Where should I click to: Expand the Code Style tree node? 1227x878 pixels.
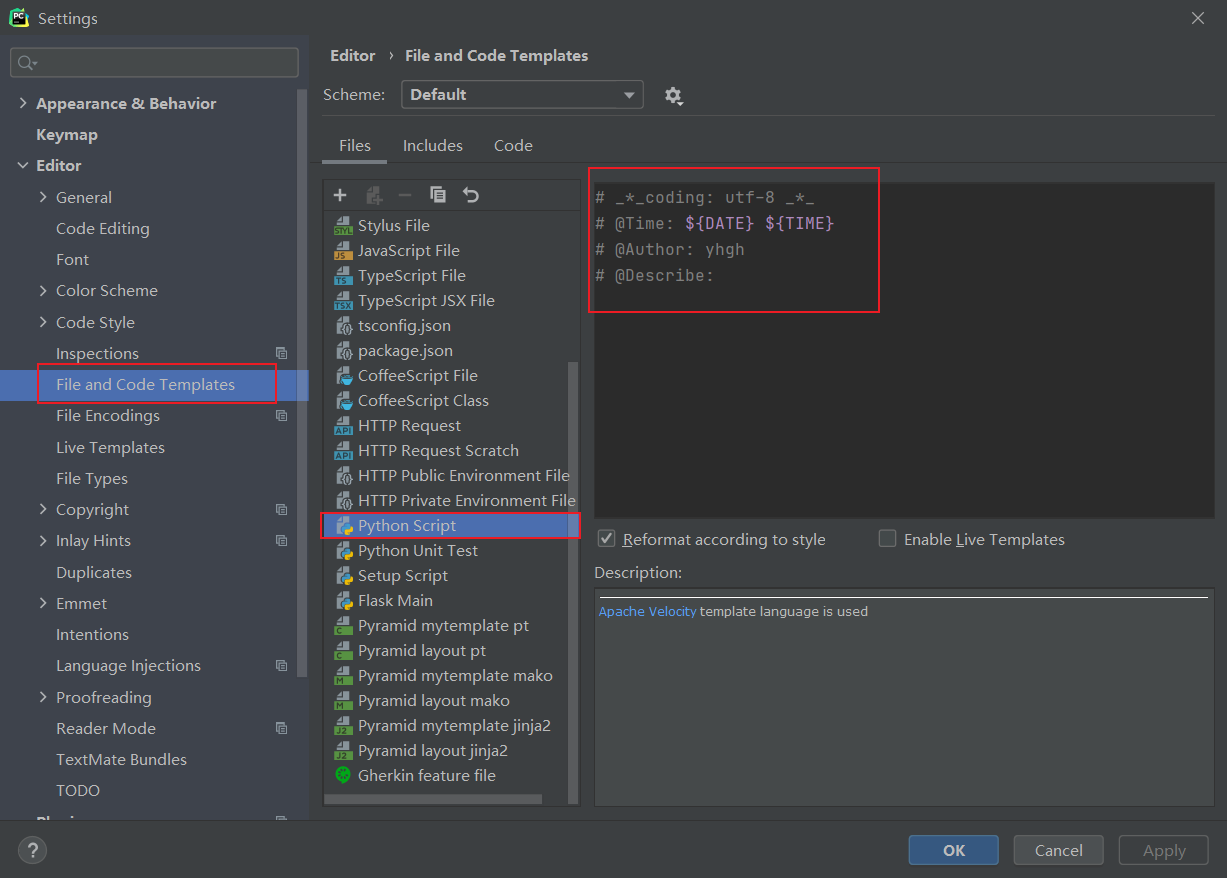click(x=43, y=322)
